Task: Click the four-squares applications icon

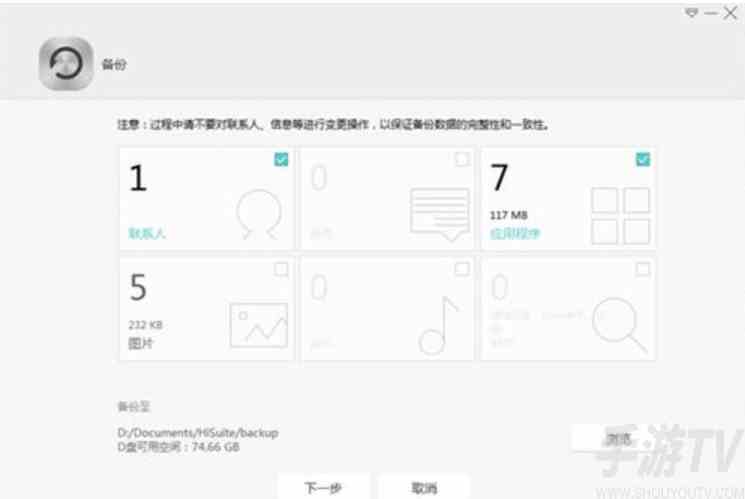Action: point(621,216)
